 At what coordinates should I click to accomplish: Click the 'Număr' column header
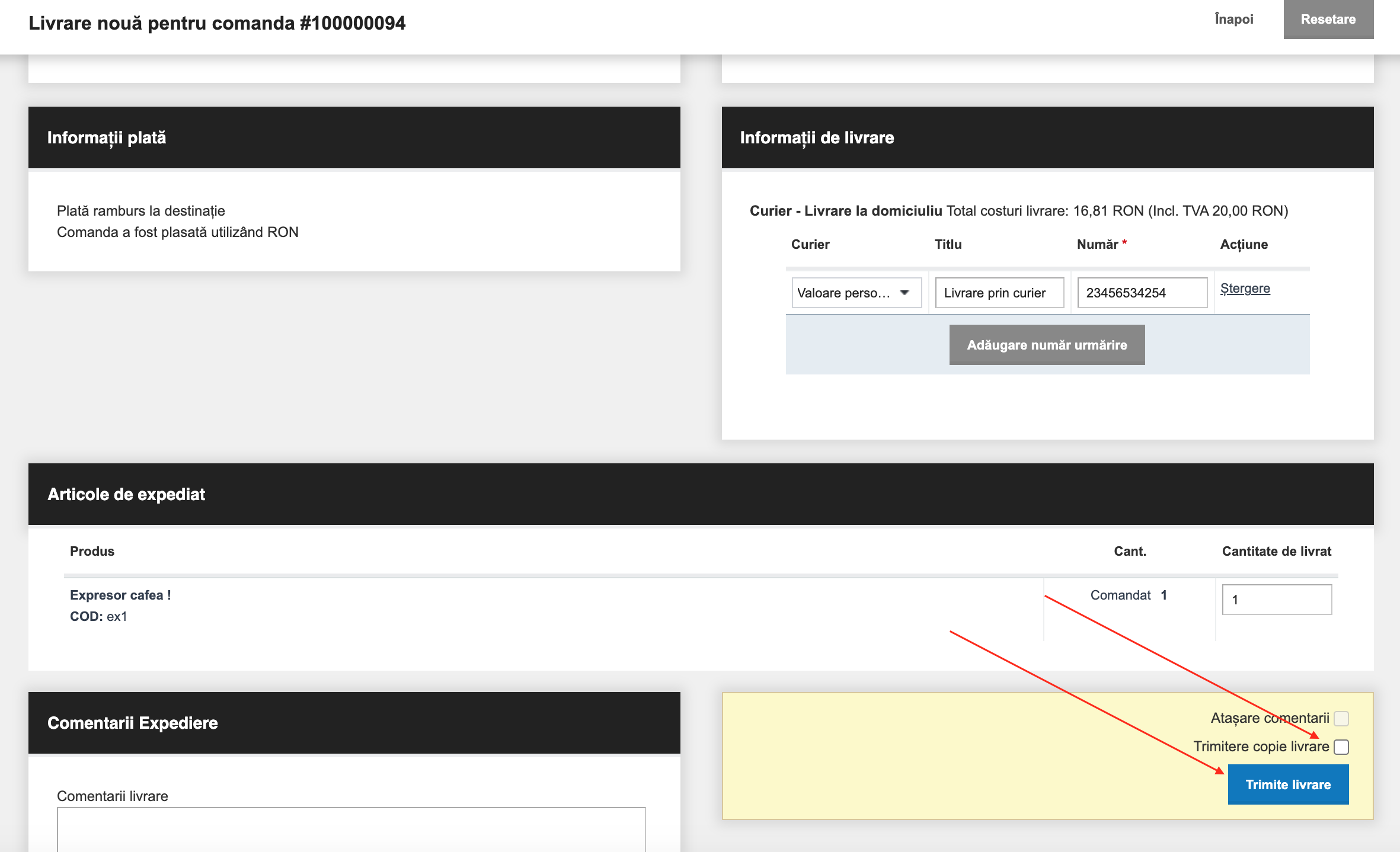[x=1101, y=244]
